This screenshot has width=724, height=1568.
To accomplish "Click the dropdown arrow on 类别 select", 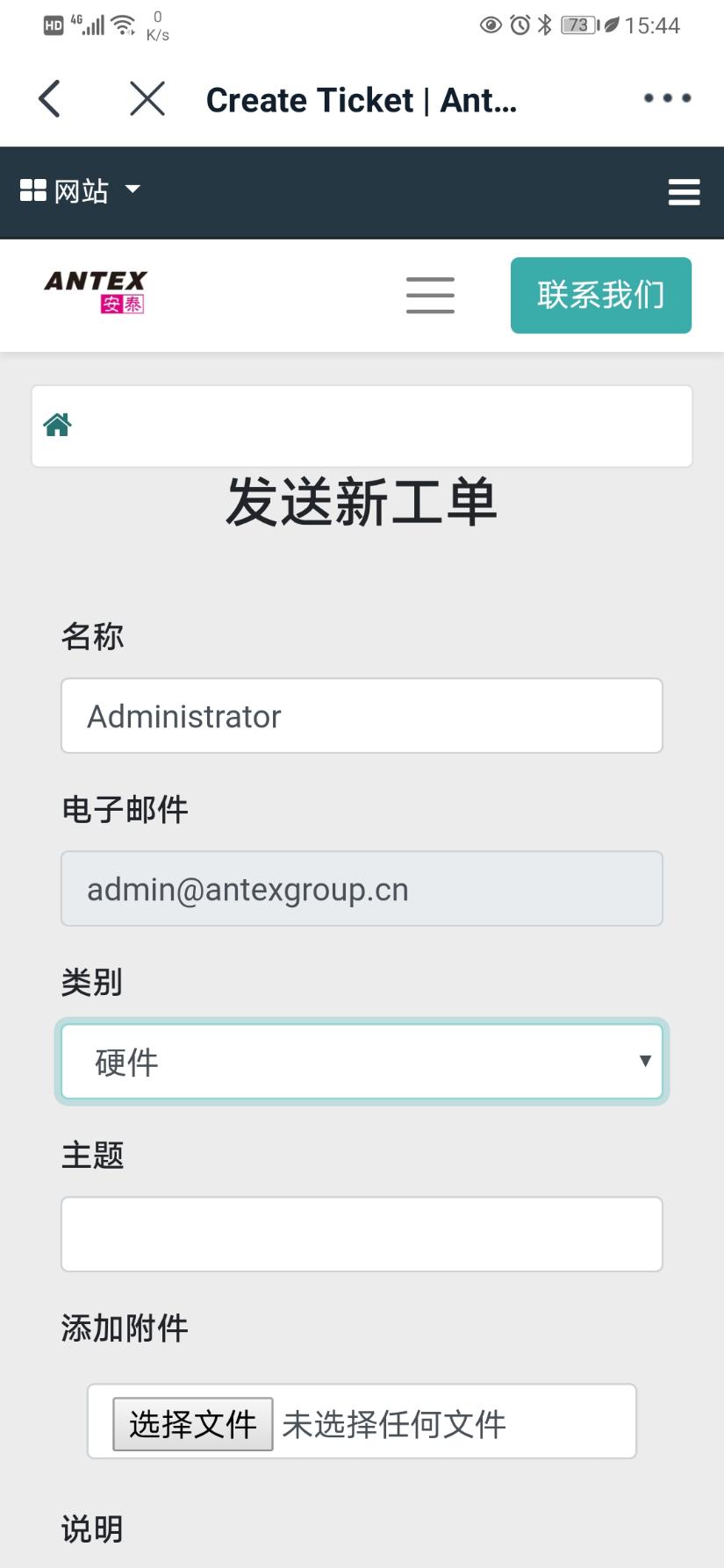I will (x=645, y=1061).
